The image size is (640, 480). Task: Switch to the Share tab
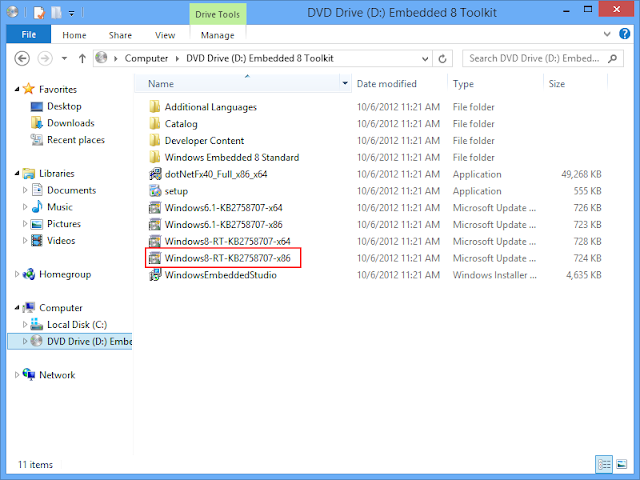click(x=120, y=35)
